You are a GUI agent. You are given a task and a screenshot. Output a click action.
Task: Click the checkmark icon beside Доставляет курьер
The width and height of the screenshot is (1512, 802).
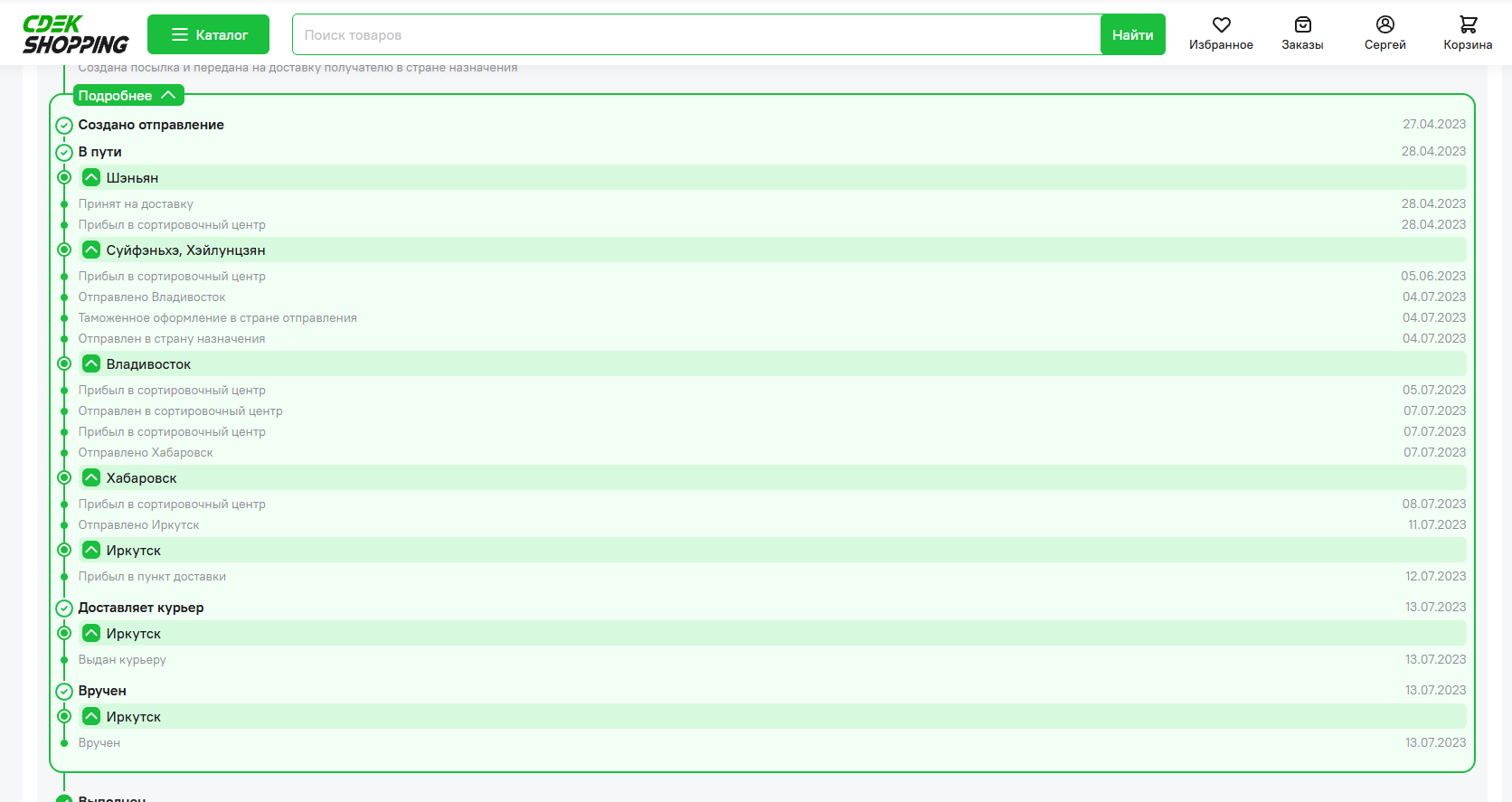[x=64, y=609]
